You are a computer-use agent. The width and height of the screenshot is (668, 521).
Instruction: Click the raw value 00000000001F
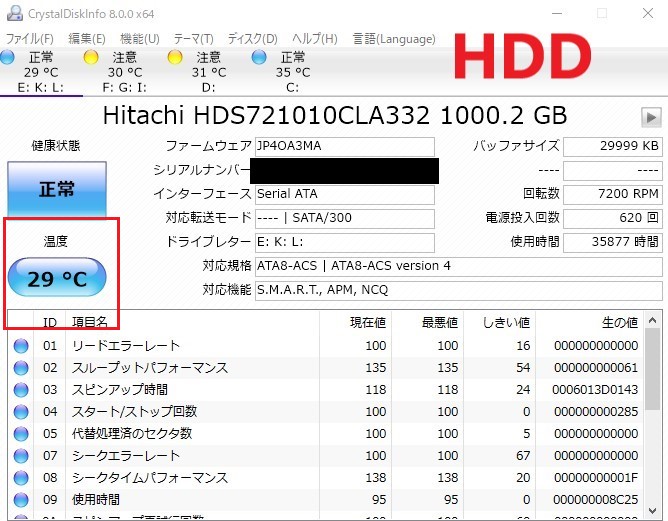[596, 478]
